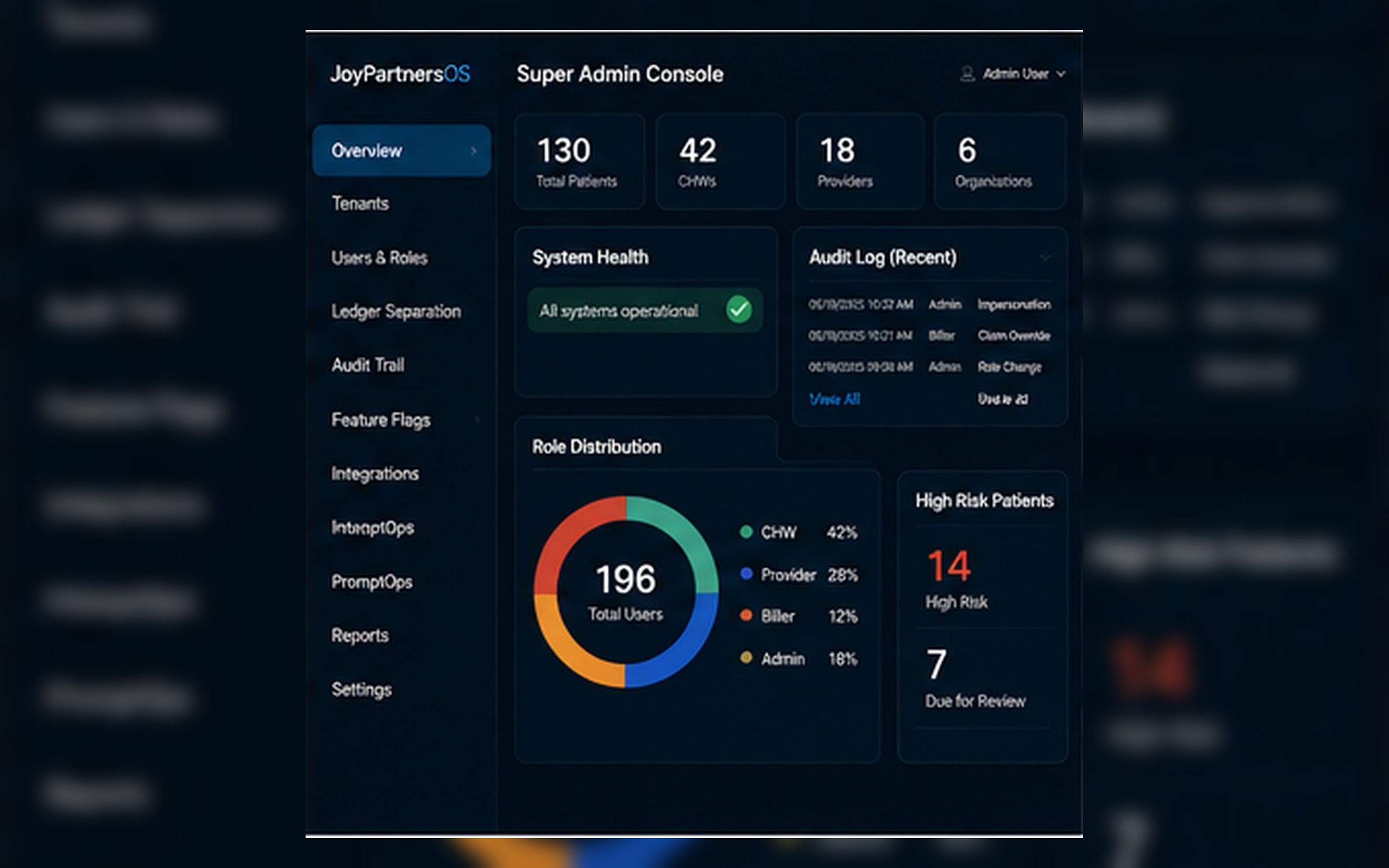Go to Tenants in the sidebar

click(360, 204)
